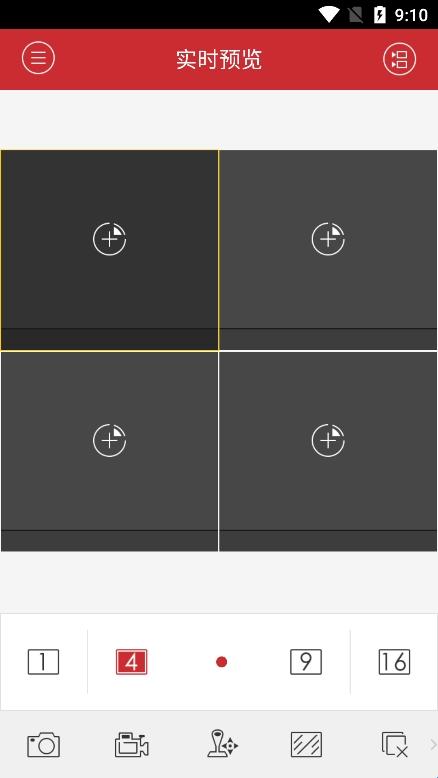The height and width of the screenshot is (778, 438).
Task: Tap the image quality striped icon
Action: [x=306, y=744]
